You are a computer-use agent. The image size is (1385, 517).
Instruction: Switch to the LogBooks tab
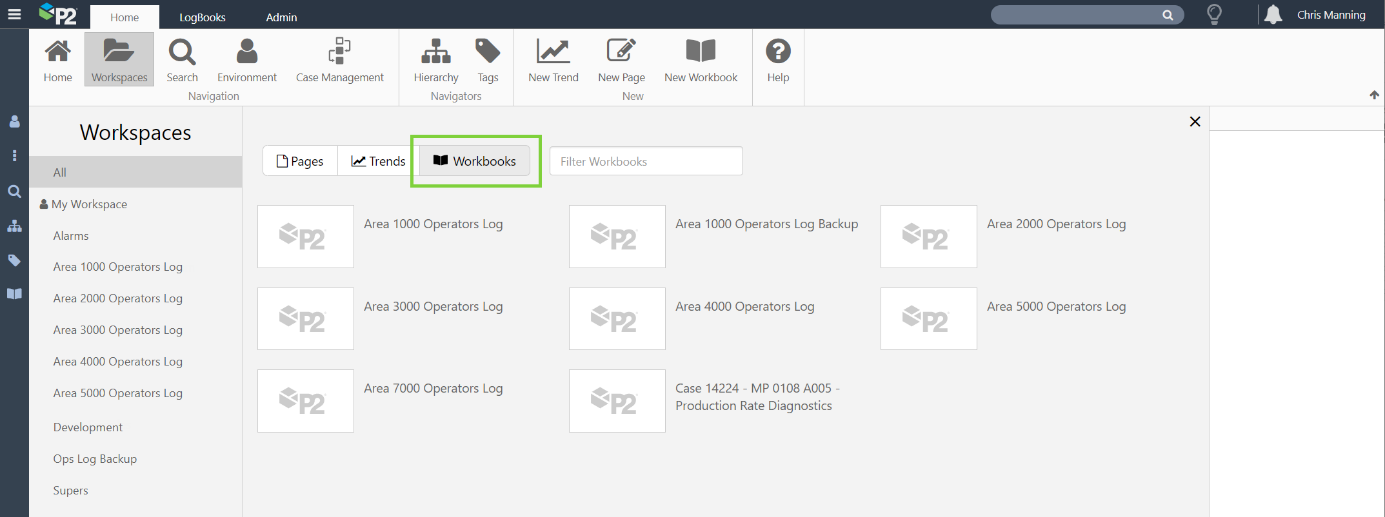[202, 17]
